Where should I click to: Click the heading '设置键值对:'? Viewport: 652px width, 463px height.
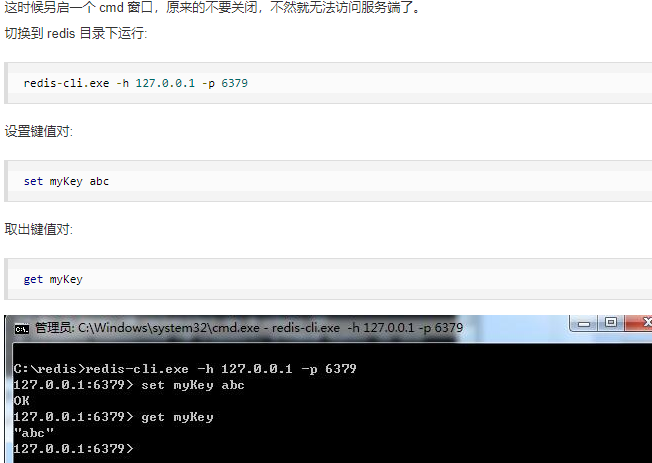[x=39, y=131]
